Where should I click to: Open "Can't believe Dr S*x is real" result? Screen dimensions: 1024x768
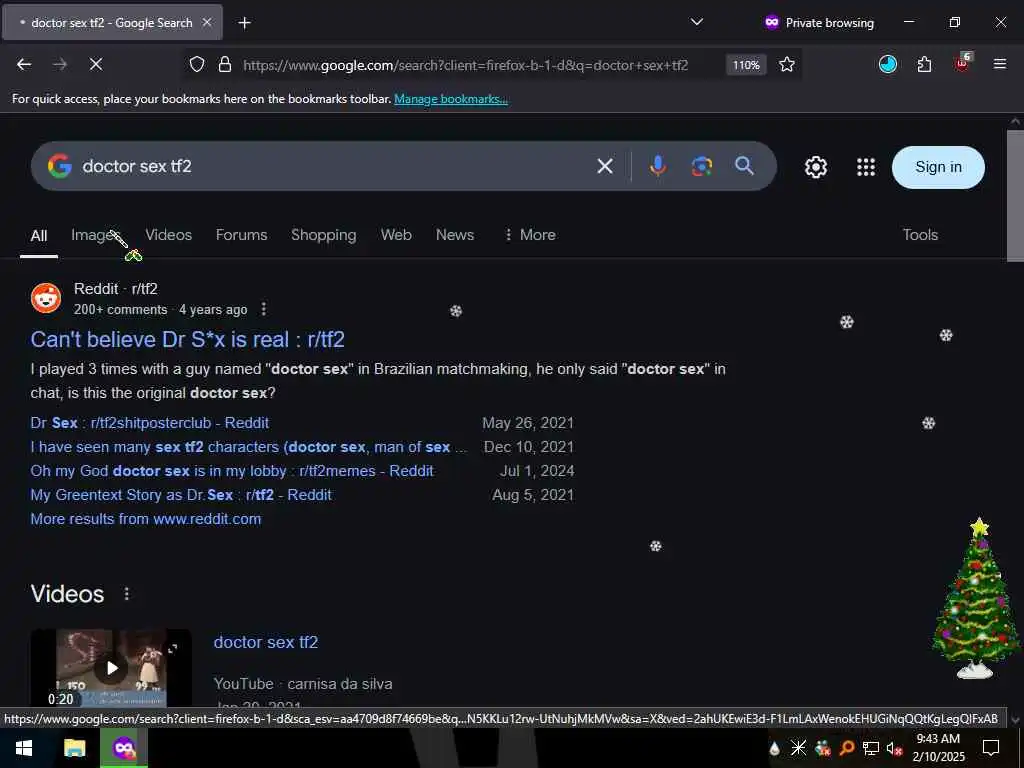coord(187,339)
